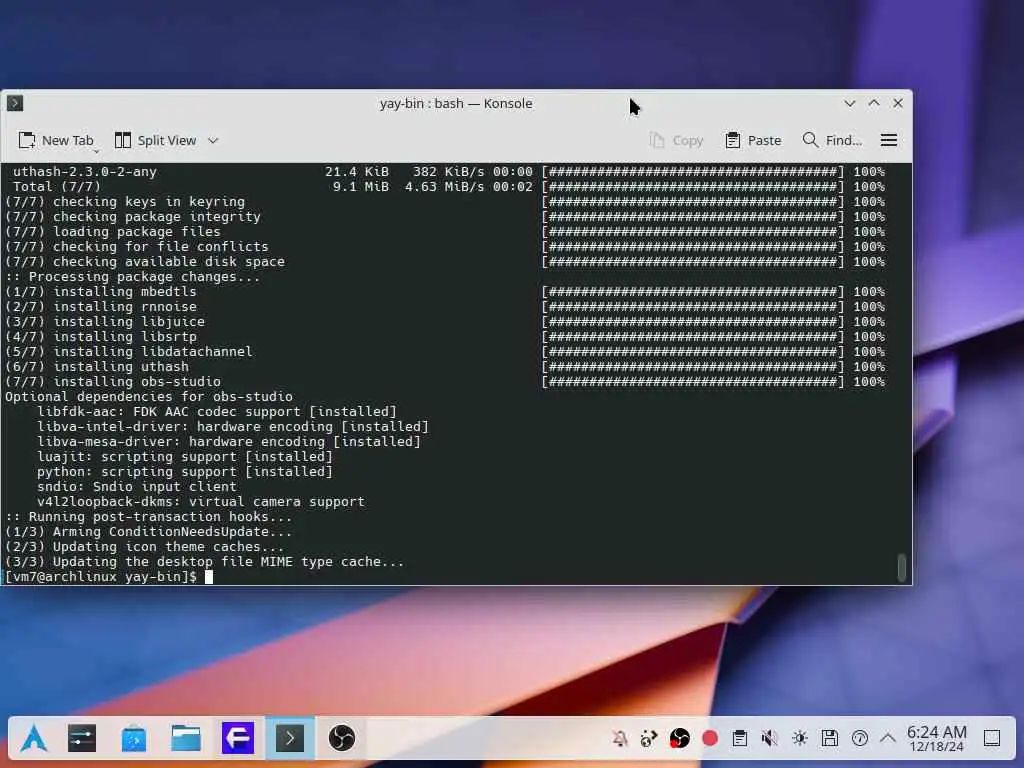Click the Konsole terminal icon in title bar
Image resolution: width=1024 pixels, height=768 pixels.
pyautogui.click(x=15, y=103)
